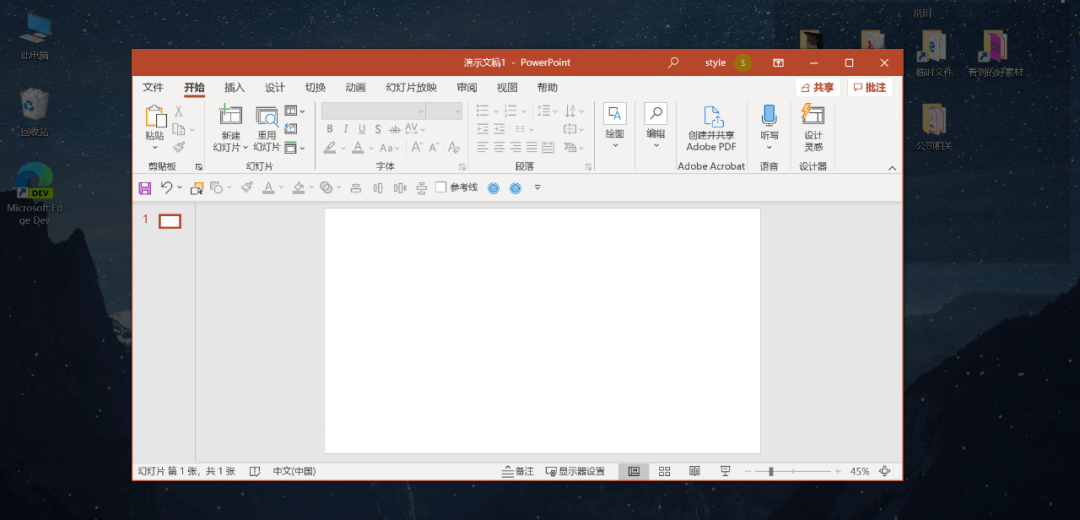
Task: Open the font size combo box
Action: click(444, 110)
